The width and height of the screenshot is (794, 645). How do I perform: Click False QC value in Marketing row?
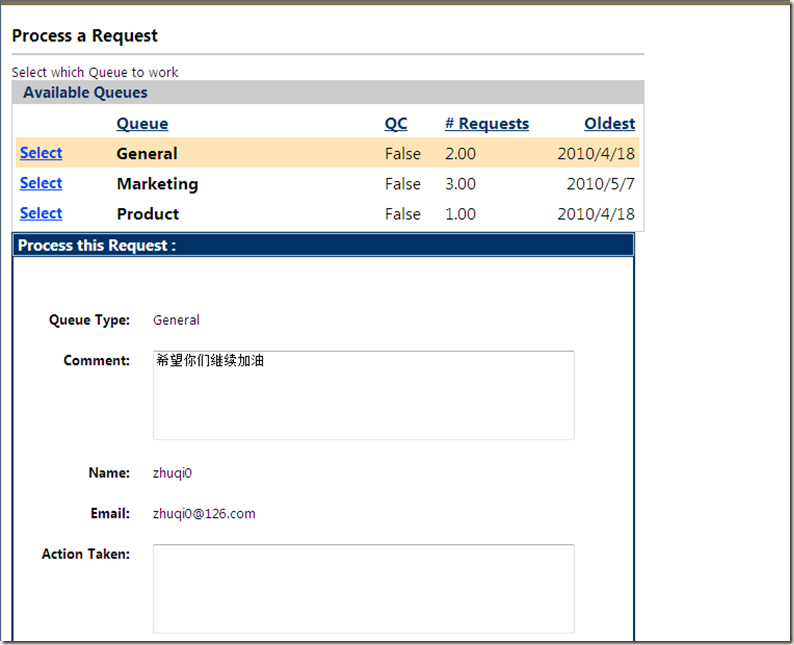403,184
